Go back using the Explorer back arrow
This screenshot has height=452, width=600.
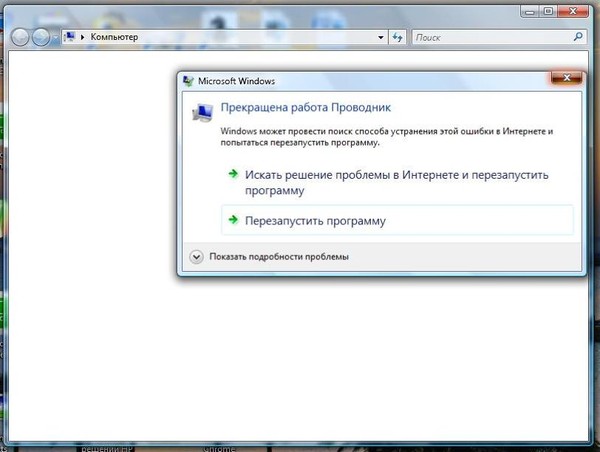[20, 37]
